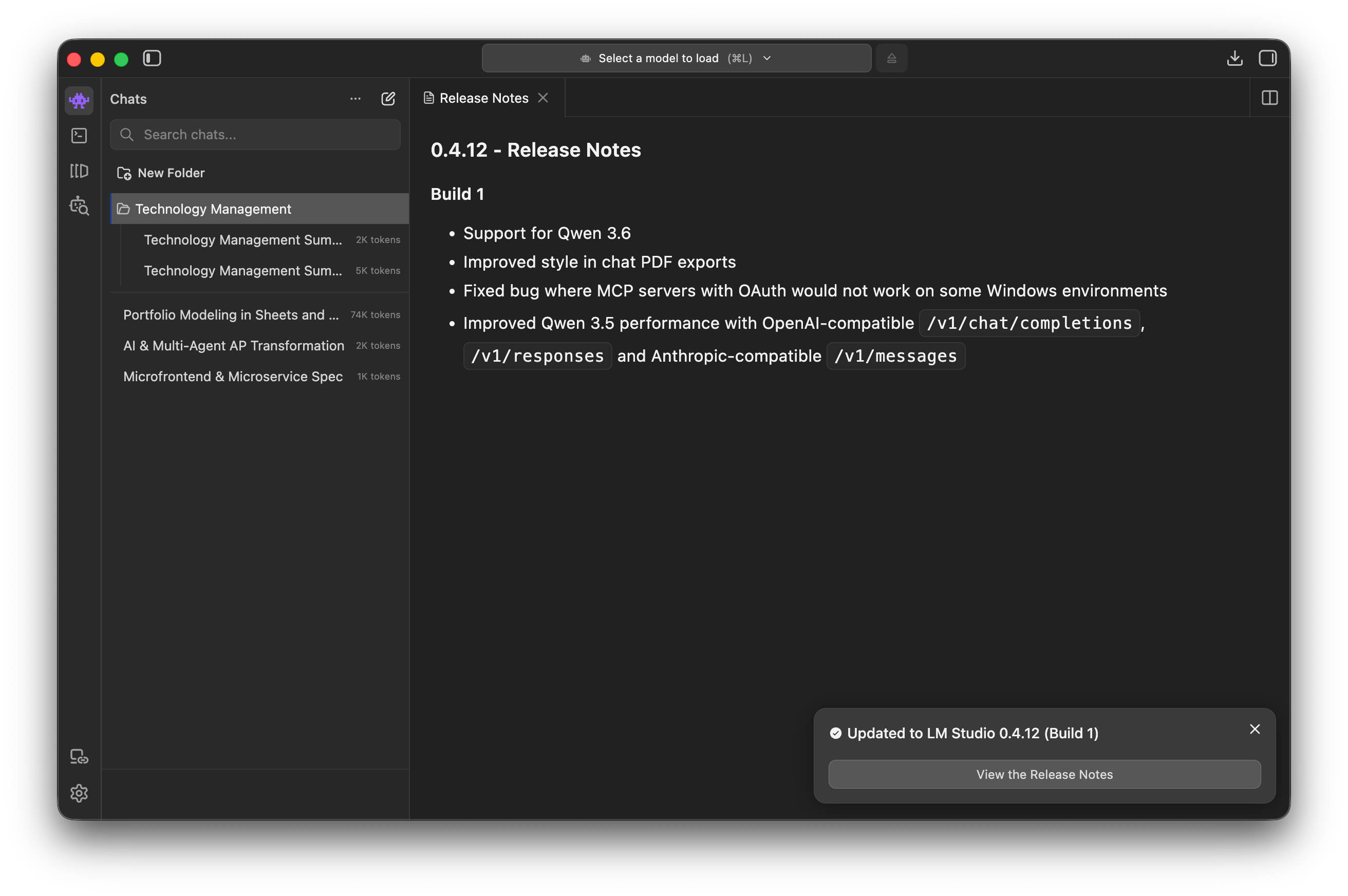Screen dimensions: 1348x896
Task: Open the Chats more options ellipsis
Action: coord(355,99)
